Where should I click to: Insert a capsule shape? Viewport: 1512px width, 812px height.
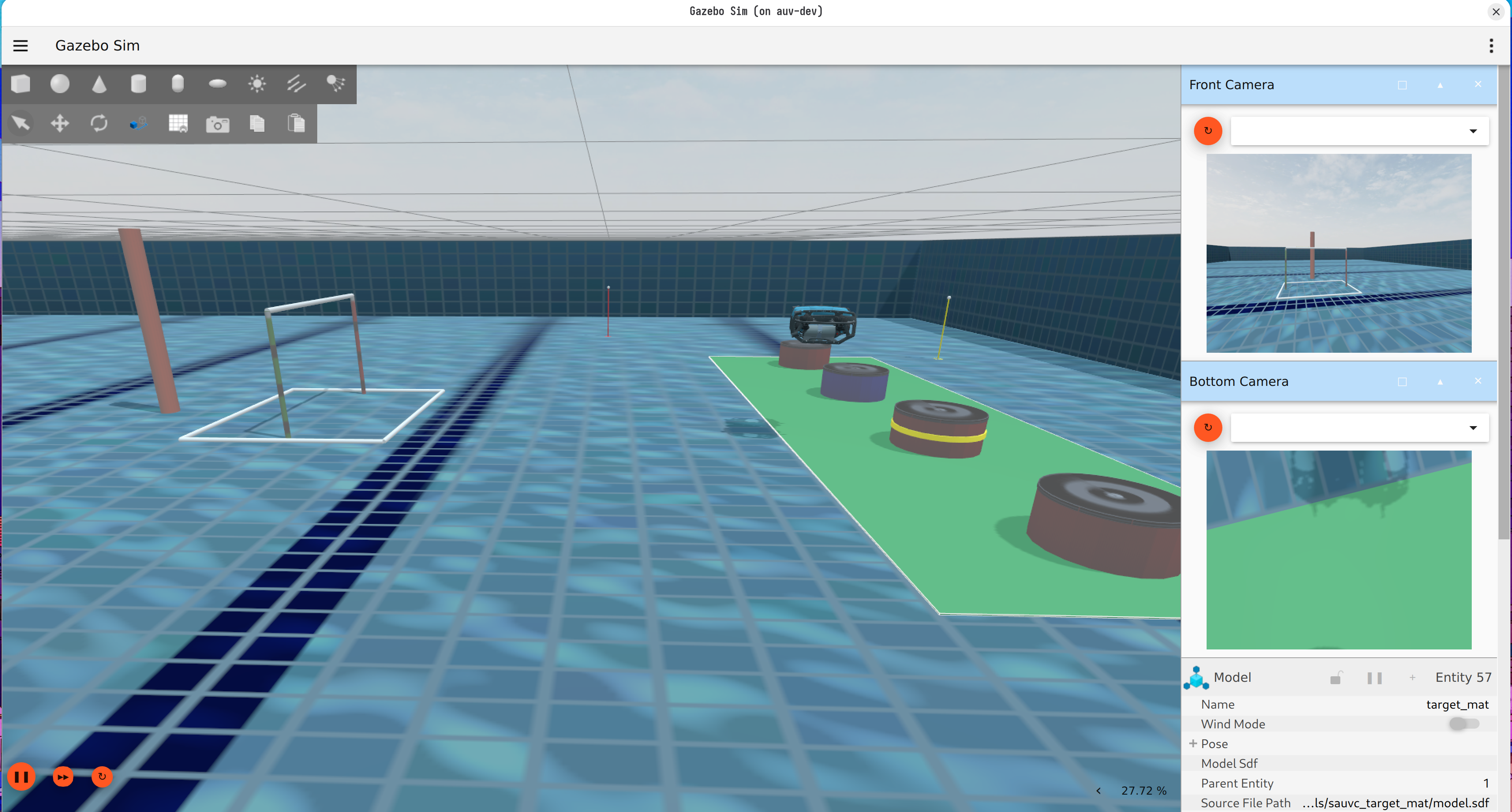click(178, 84)
